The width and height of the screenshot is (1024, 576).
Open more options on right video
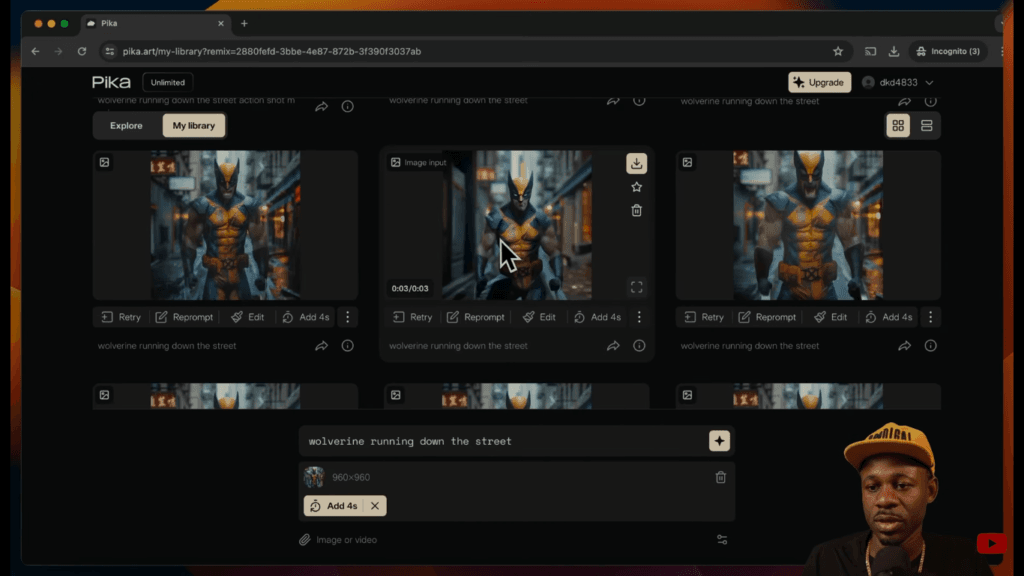[930, 317]
